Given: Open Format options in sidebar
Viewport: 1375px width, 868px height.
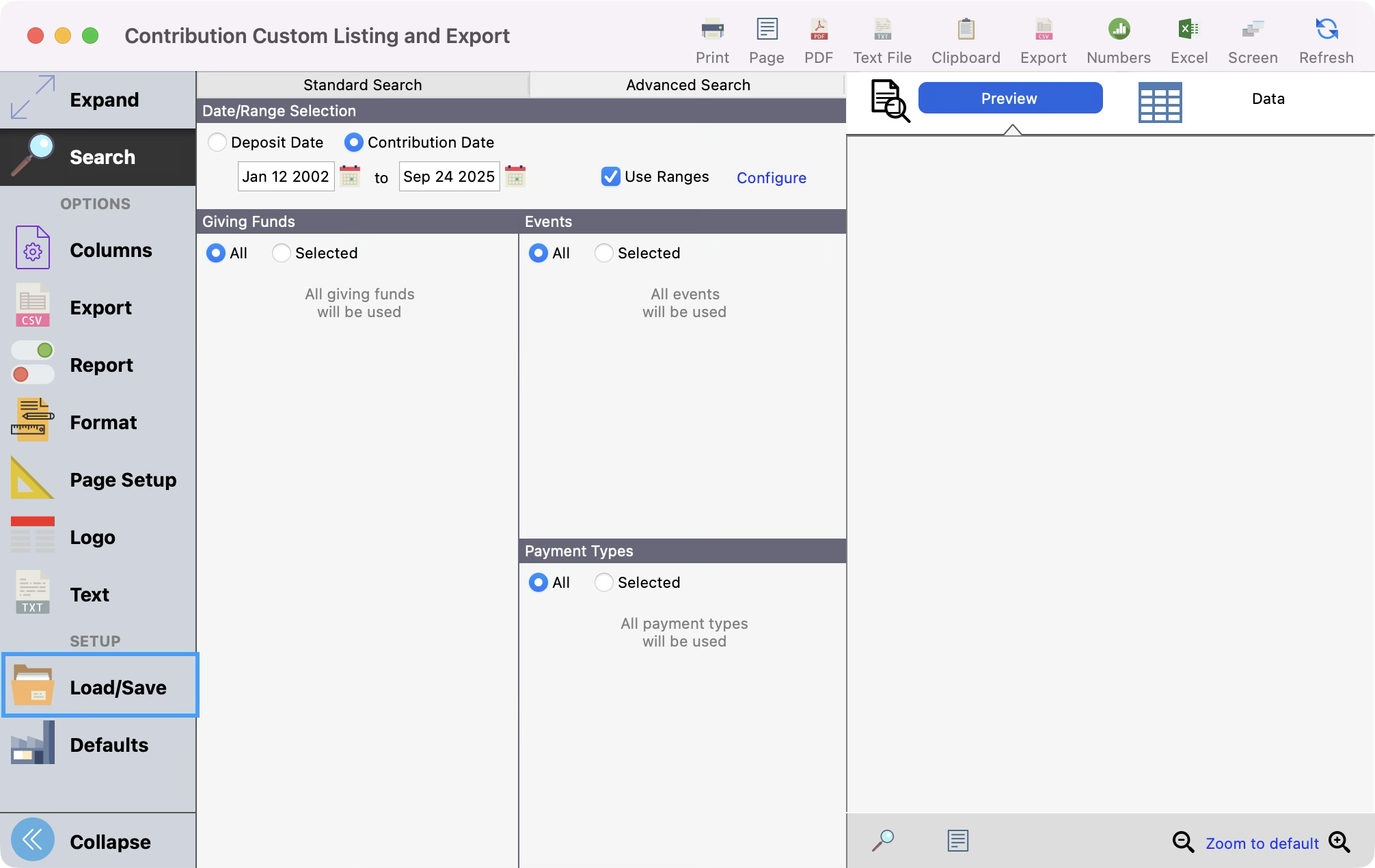Looking at the screenshot, I should pyautogui.click(x=98, y=422).
